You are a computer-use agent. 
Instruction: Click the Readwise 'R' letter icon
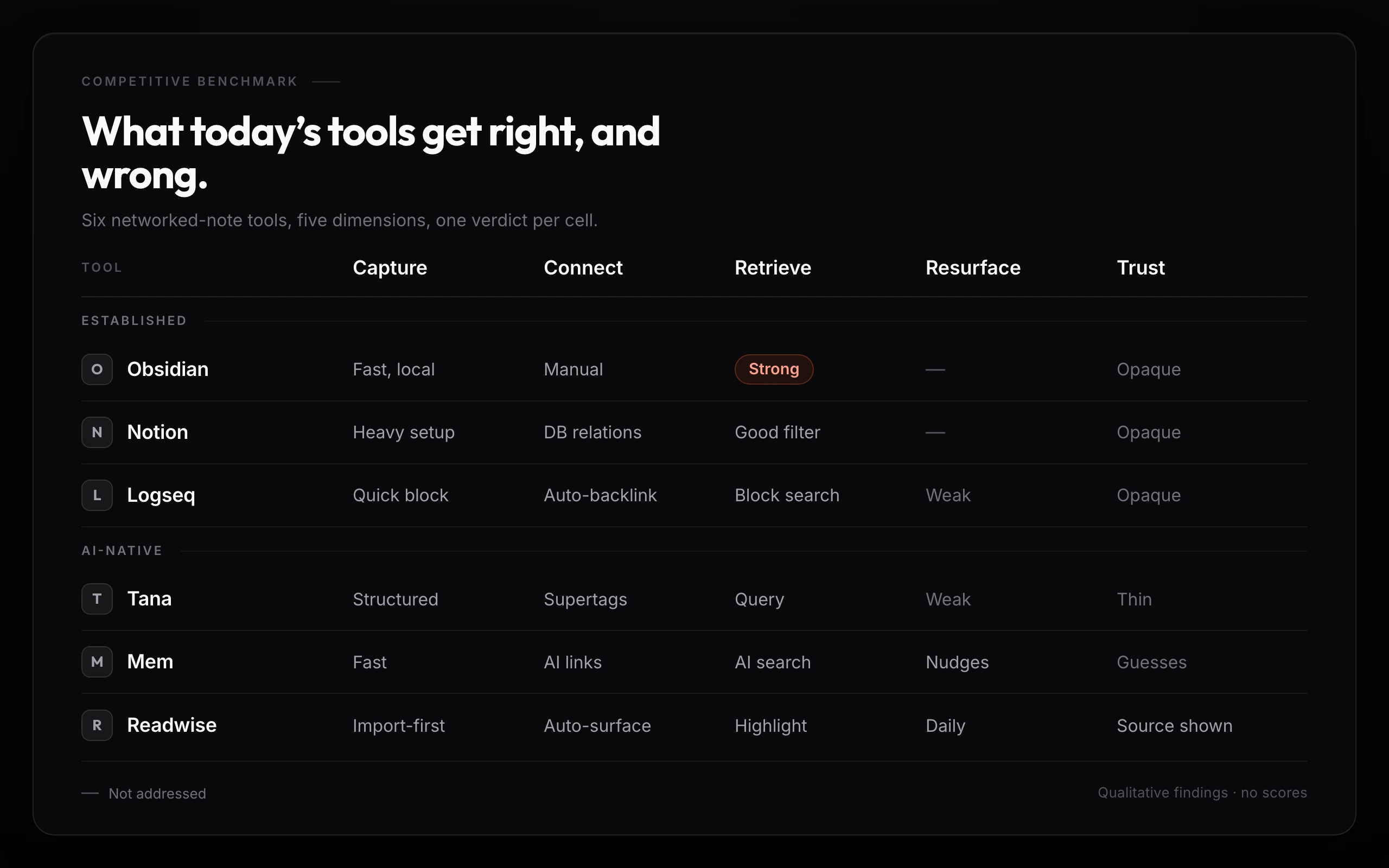click(97, 725)
